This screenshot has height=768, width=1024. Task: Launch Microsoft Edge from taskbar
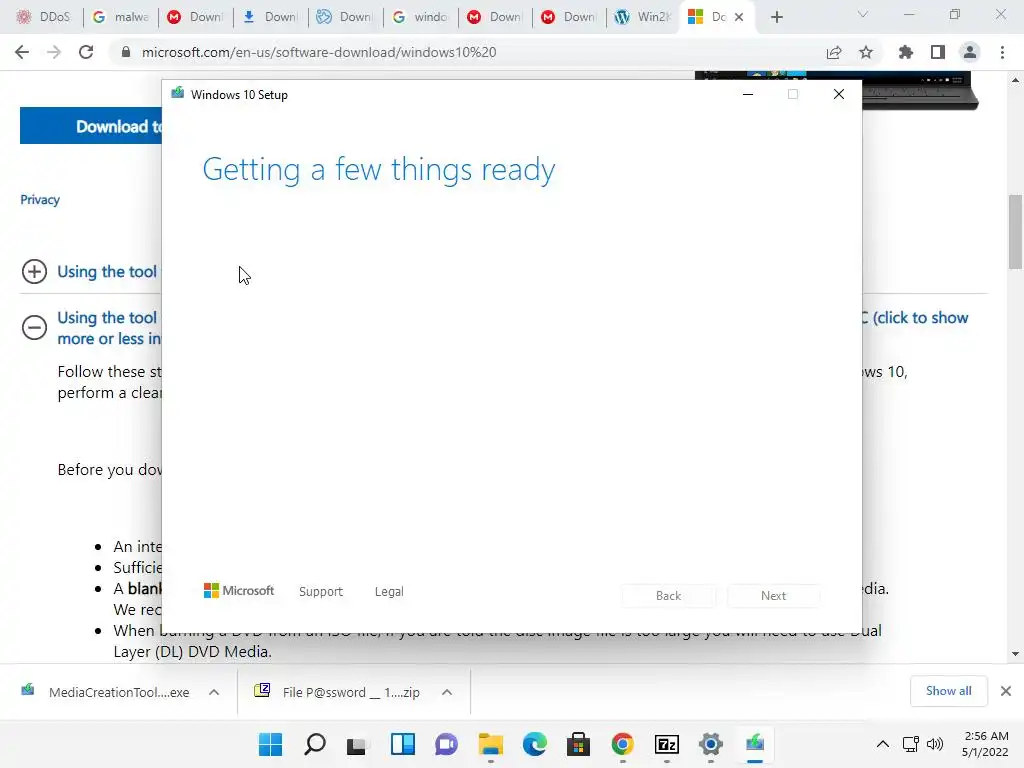(x=535, y=744)
